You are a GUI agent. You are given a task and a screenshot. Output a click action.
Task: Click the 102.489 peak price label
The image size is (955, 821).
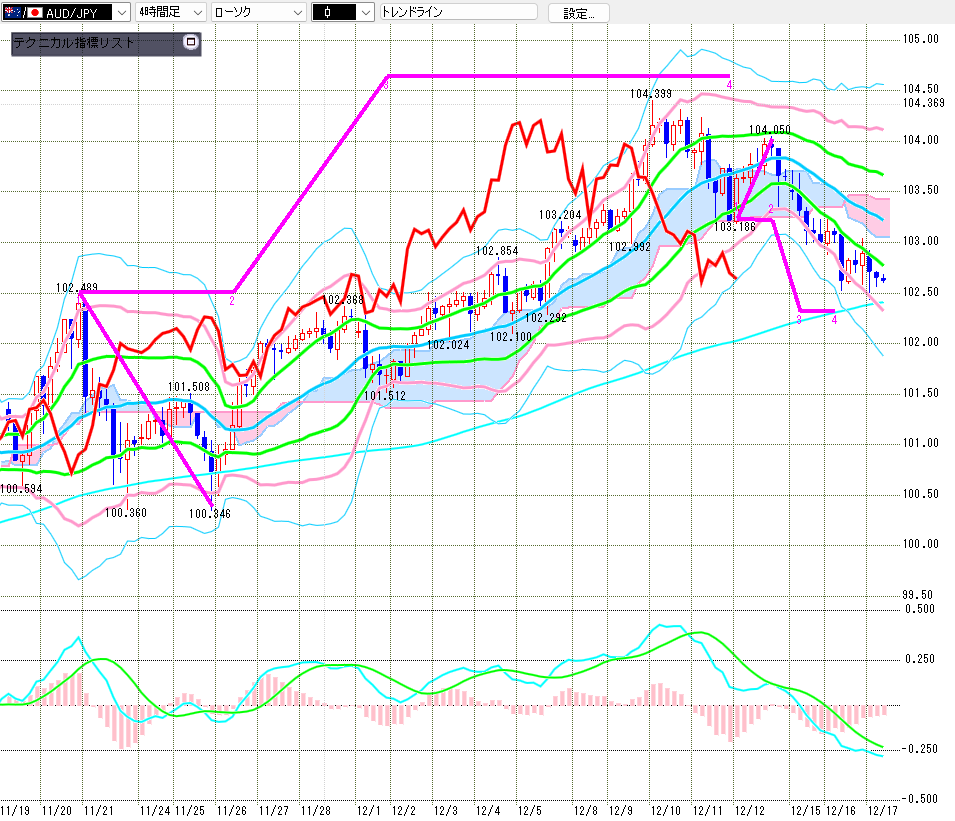coord(76,288)
